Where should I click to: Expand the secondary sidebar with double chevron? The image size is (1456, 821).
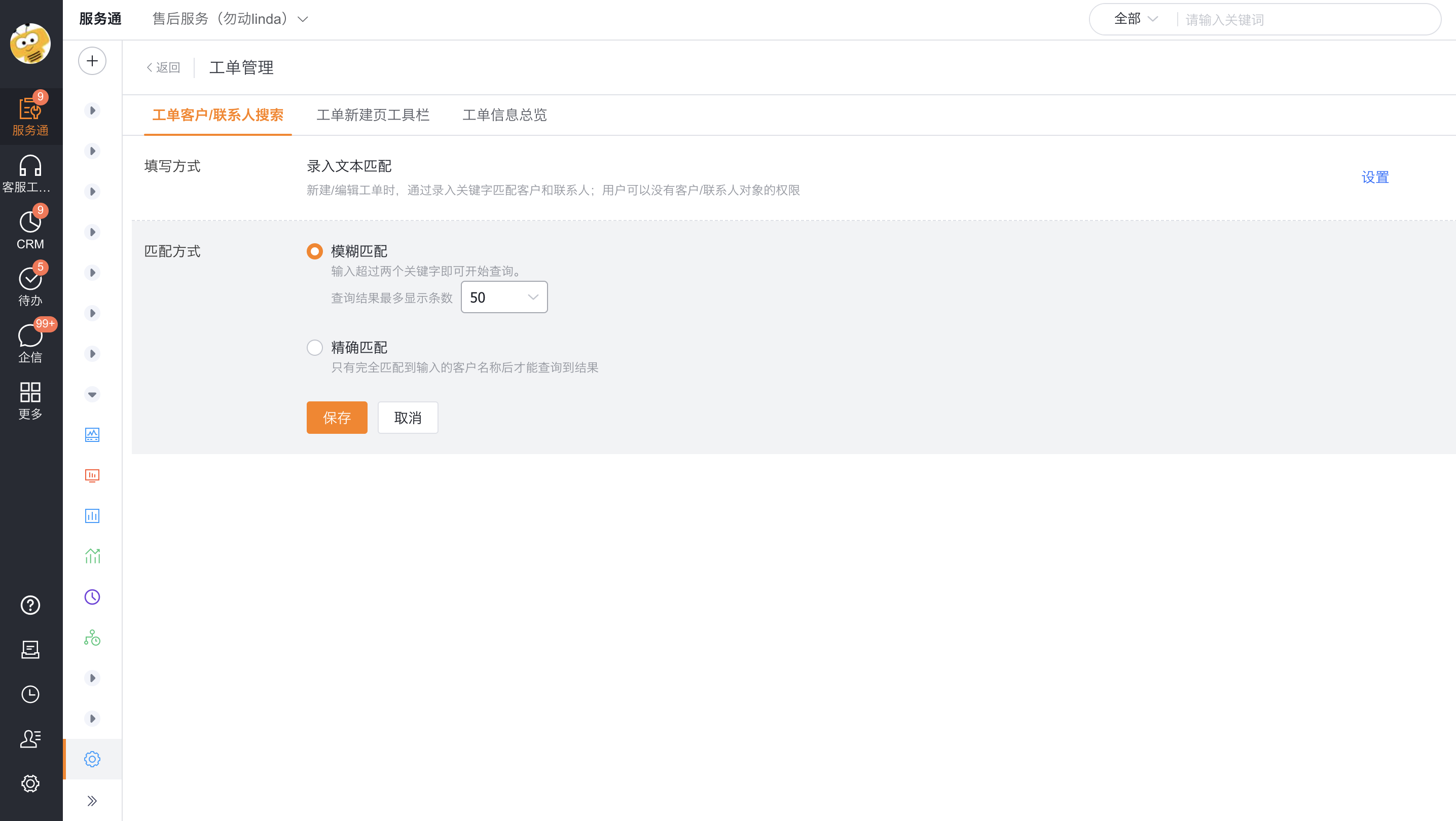tap(92, 801)
